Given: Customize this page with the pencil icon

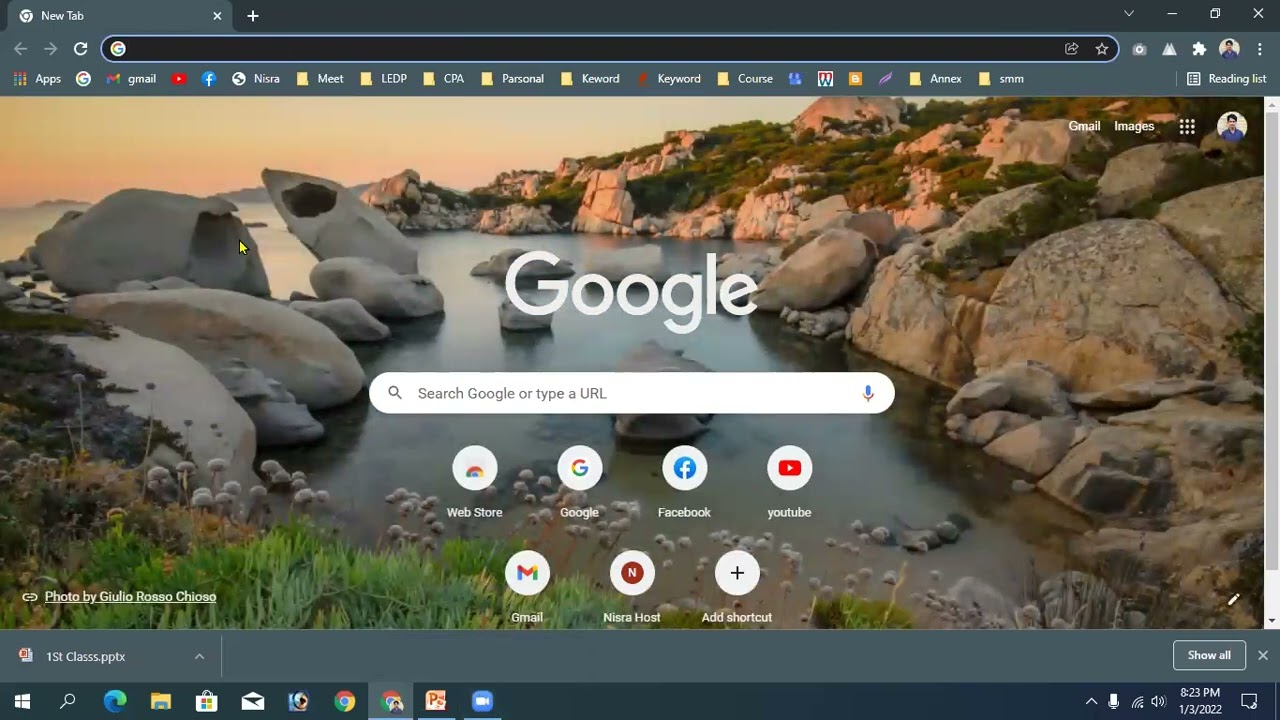Looking at the screenshot, I should coord(1233,600).
